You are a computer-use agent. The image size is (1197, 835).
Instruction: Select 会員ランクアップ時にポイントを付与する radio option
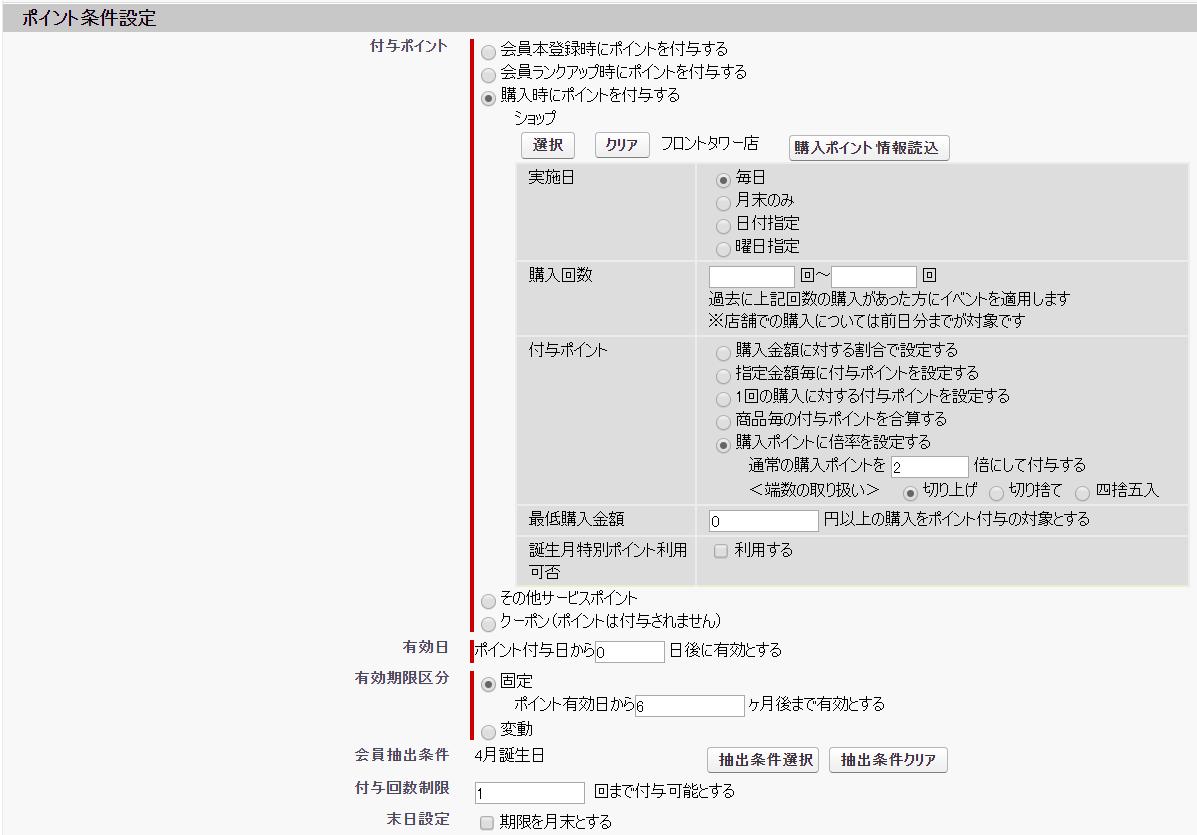[x=488, y=74]
